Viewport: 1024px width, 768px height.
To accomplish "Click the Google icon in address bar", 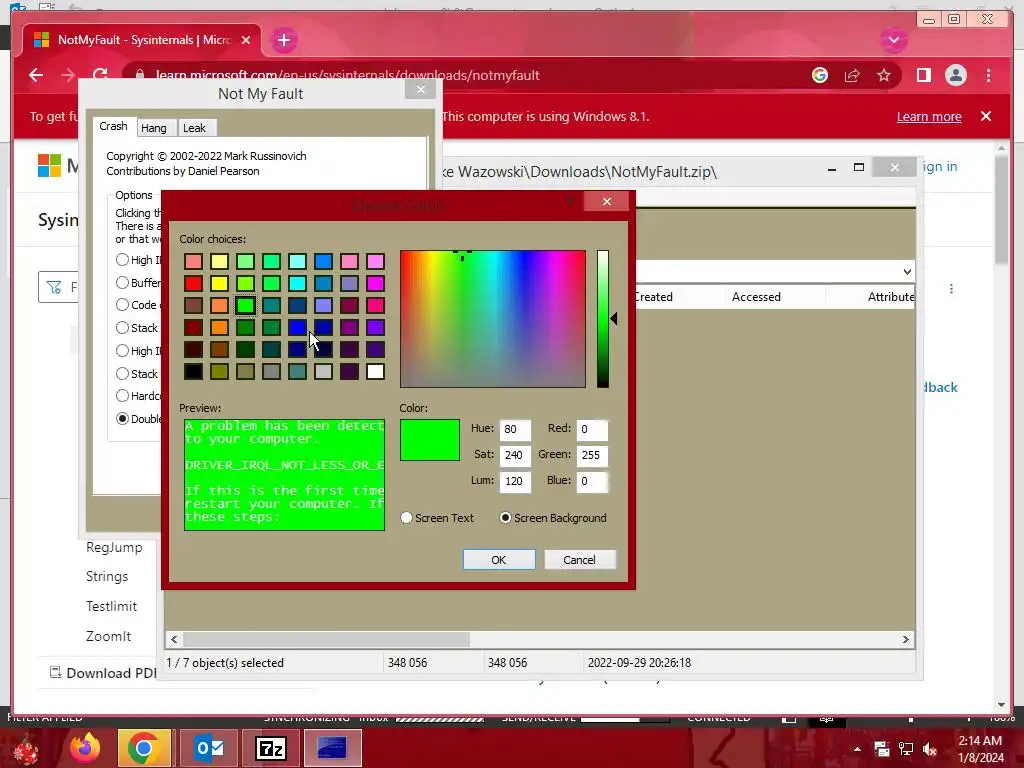I will coord(820,75).
